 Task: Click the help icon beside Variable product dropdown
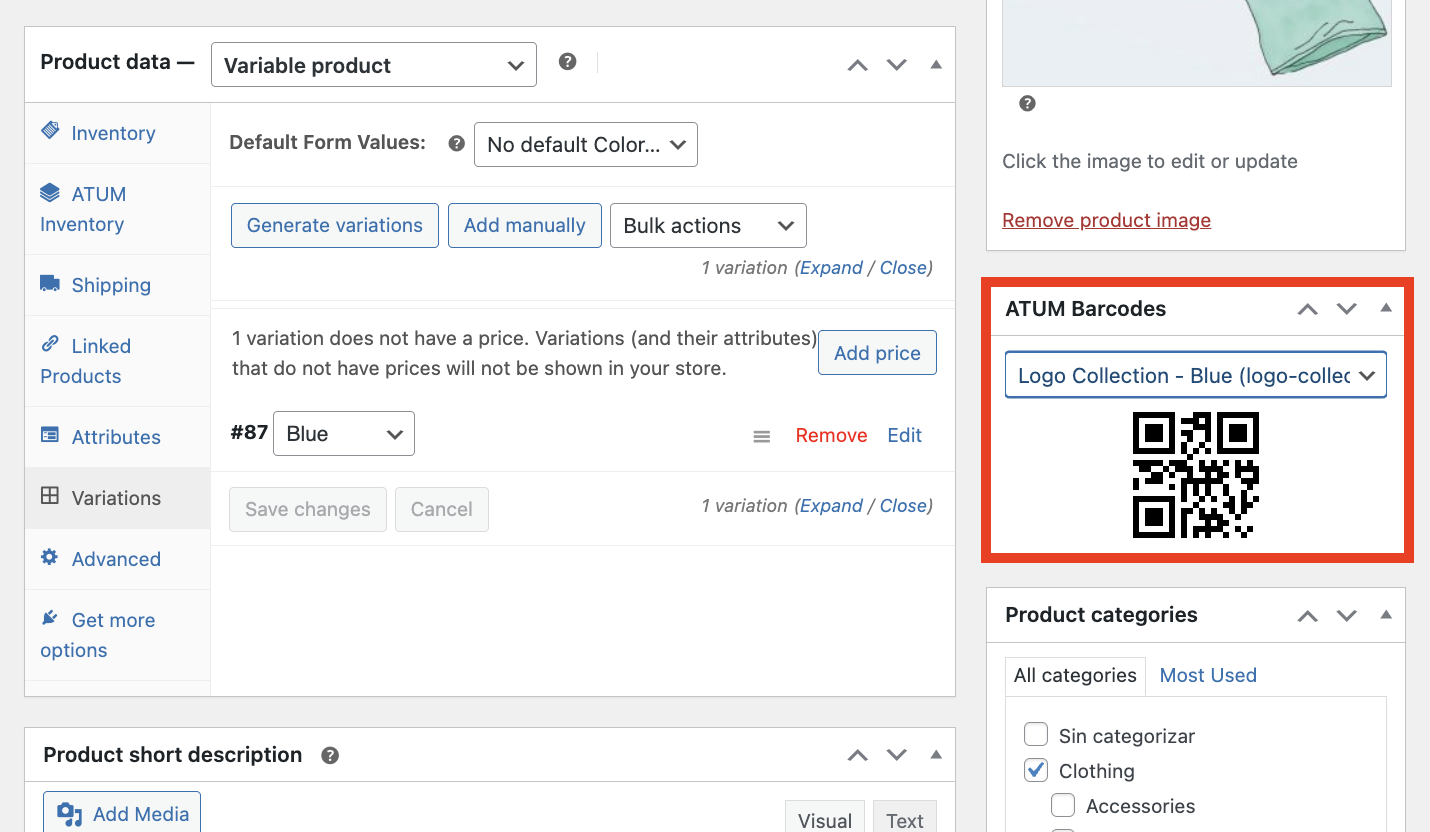(567, 62)
